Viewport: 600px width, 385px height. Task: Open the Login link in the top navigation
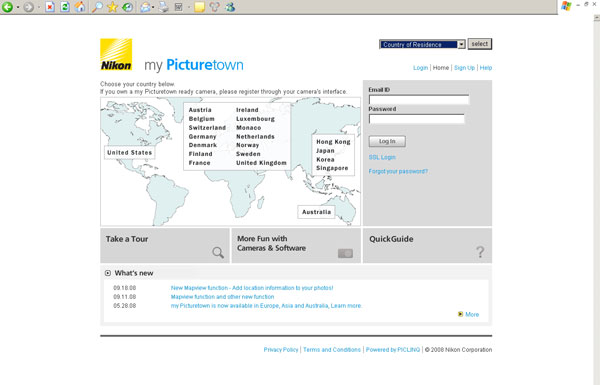point(420,68)
